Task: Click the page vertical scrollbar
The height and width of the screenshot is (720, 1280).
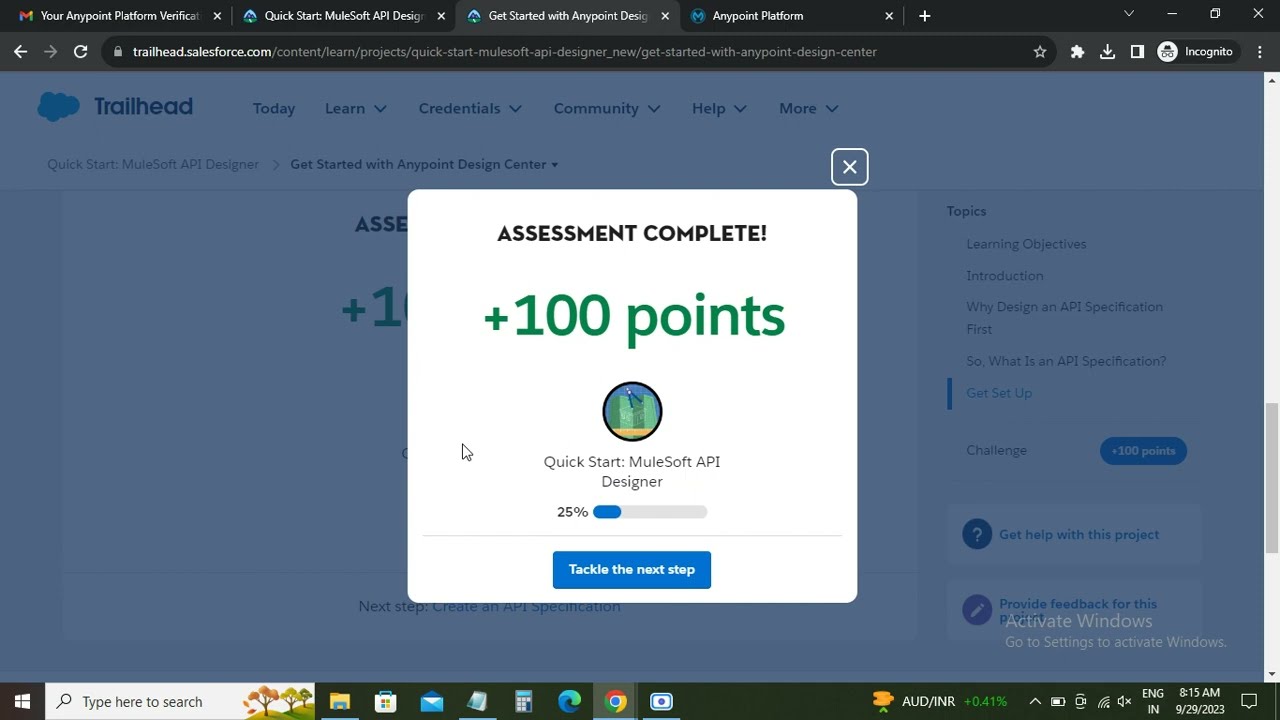Action: (x=1272, y=477)
